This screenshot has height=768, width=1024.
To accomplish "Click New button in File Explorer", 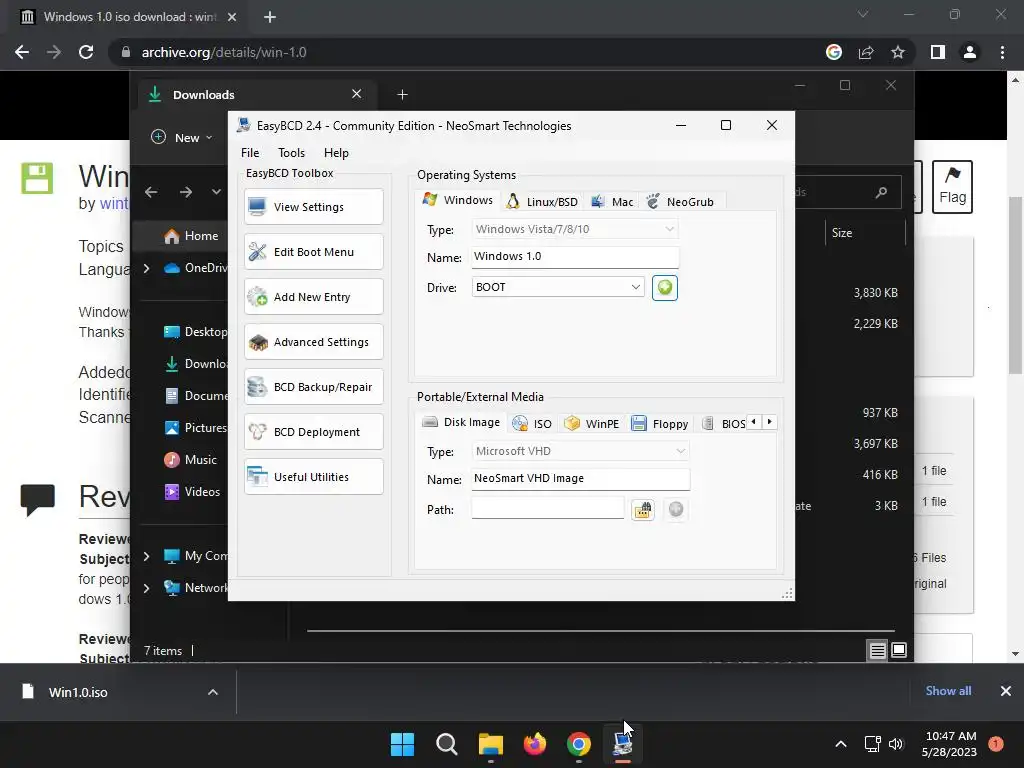I will click(182, 138).
